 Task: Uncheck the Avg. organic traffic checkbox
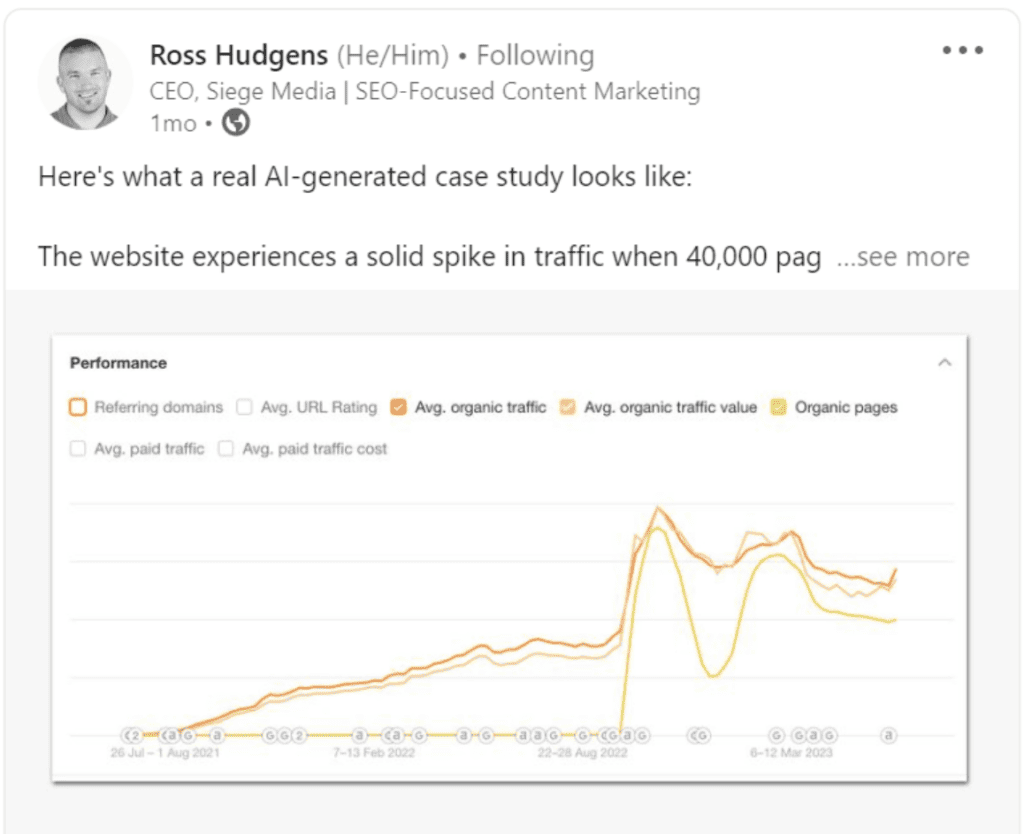tap(399, 407)
